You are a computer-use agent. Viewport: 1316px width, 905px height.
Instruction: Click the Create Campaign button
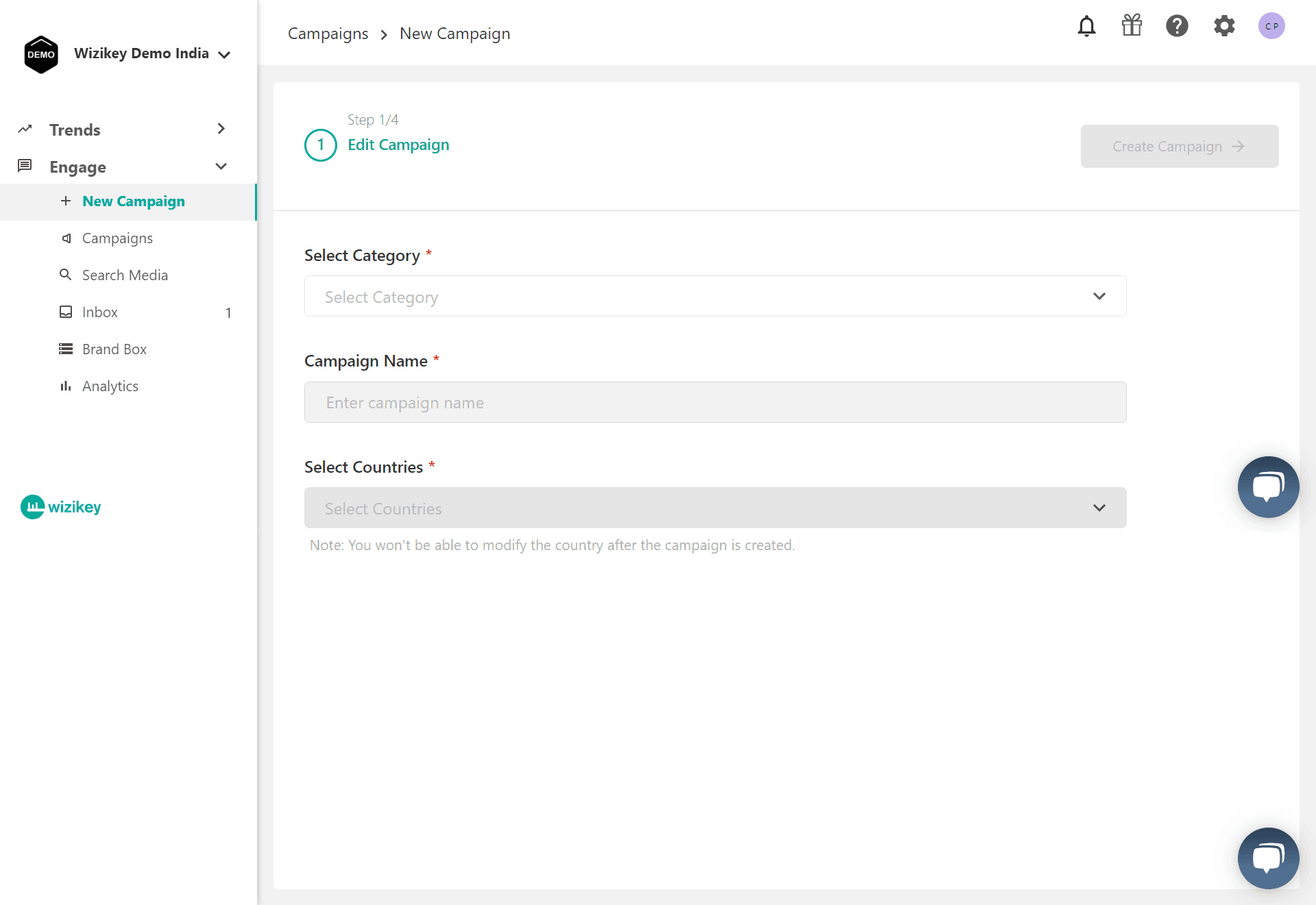[1179, 147]
